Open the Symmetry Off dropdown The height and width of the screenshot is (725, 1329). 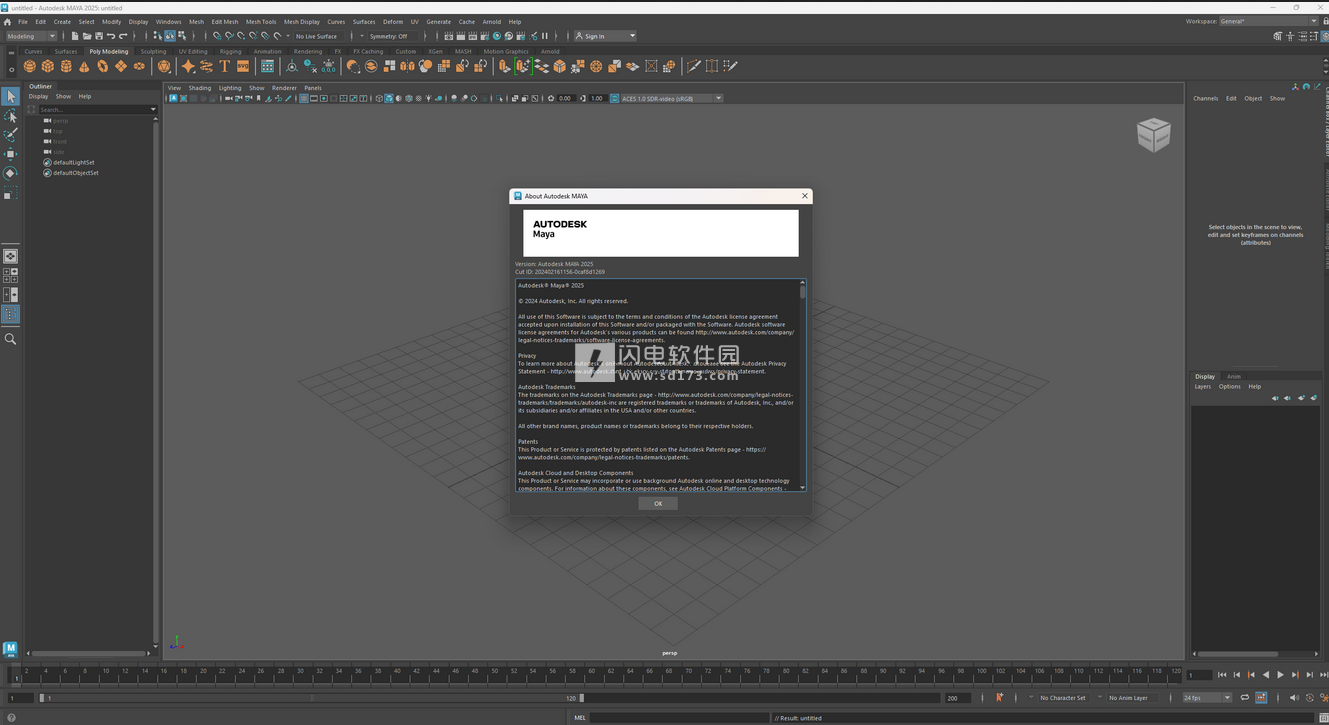(394, 36)
